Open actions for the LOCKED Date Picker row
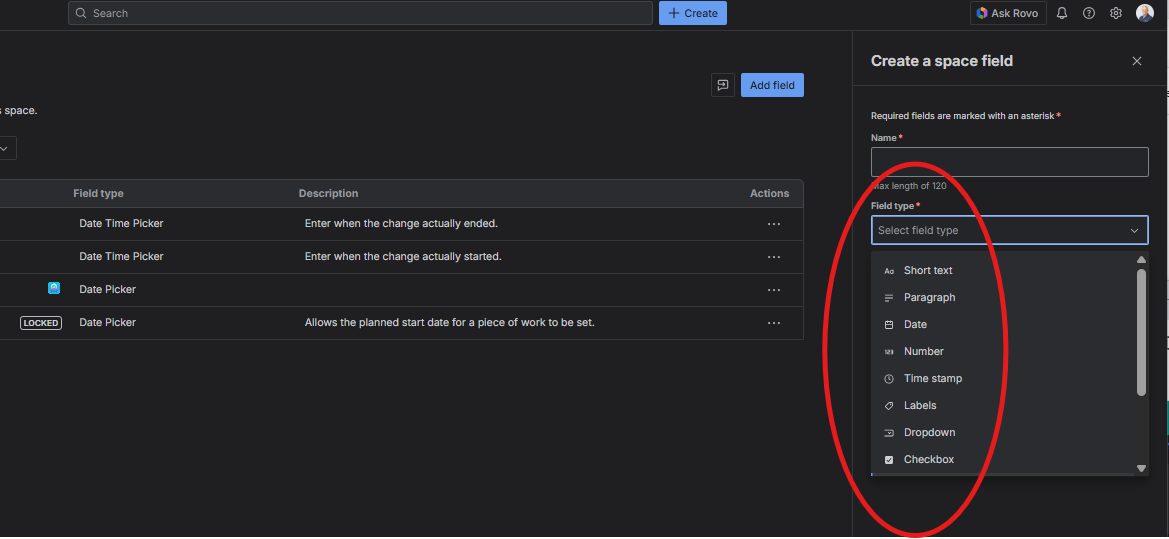The image size is (1169, 539). [x=774, y=323]
